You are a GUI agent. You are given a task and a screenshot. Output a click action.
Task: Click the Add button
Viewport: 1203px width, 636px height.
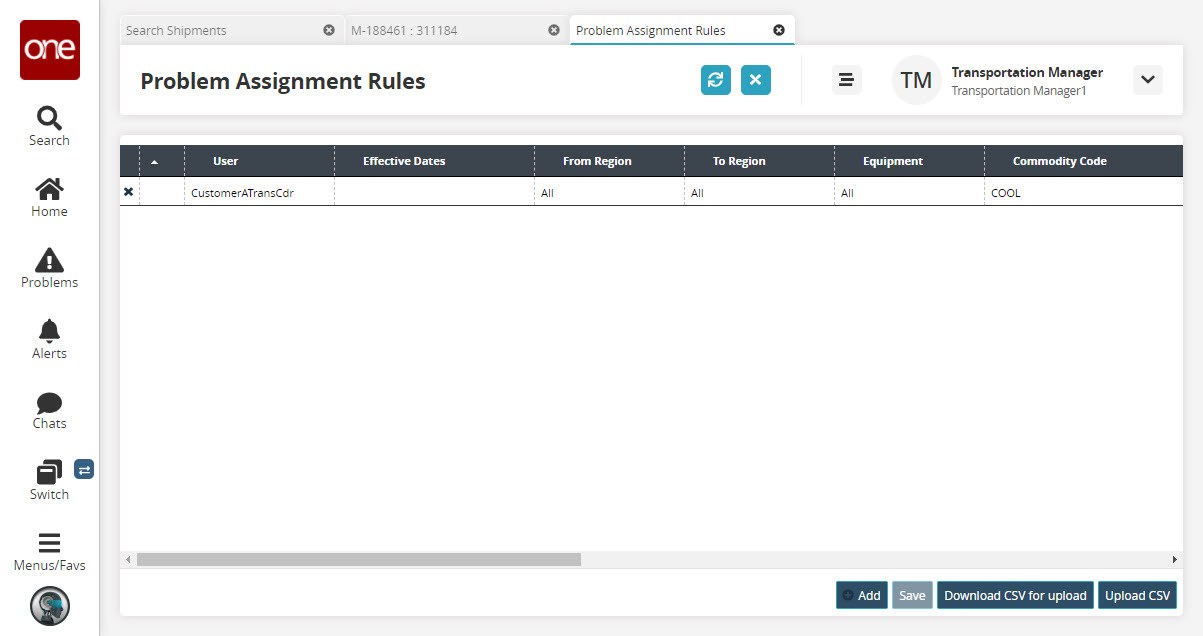tap(862, 595)
